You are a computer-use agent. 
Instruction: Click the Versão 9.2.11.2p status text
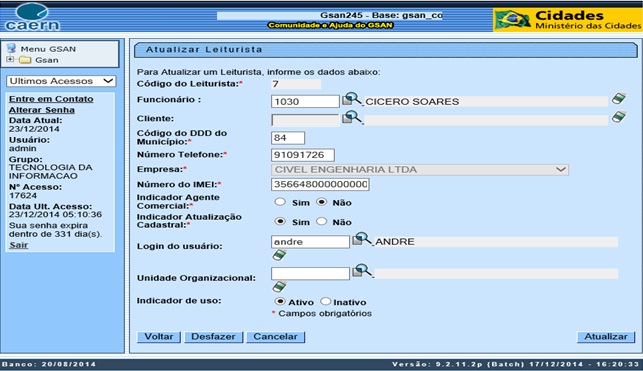[x=515, y=364]
